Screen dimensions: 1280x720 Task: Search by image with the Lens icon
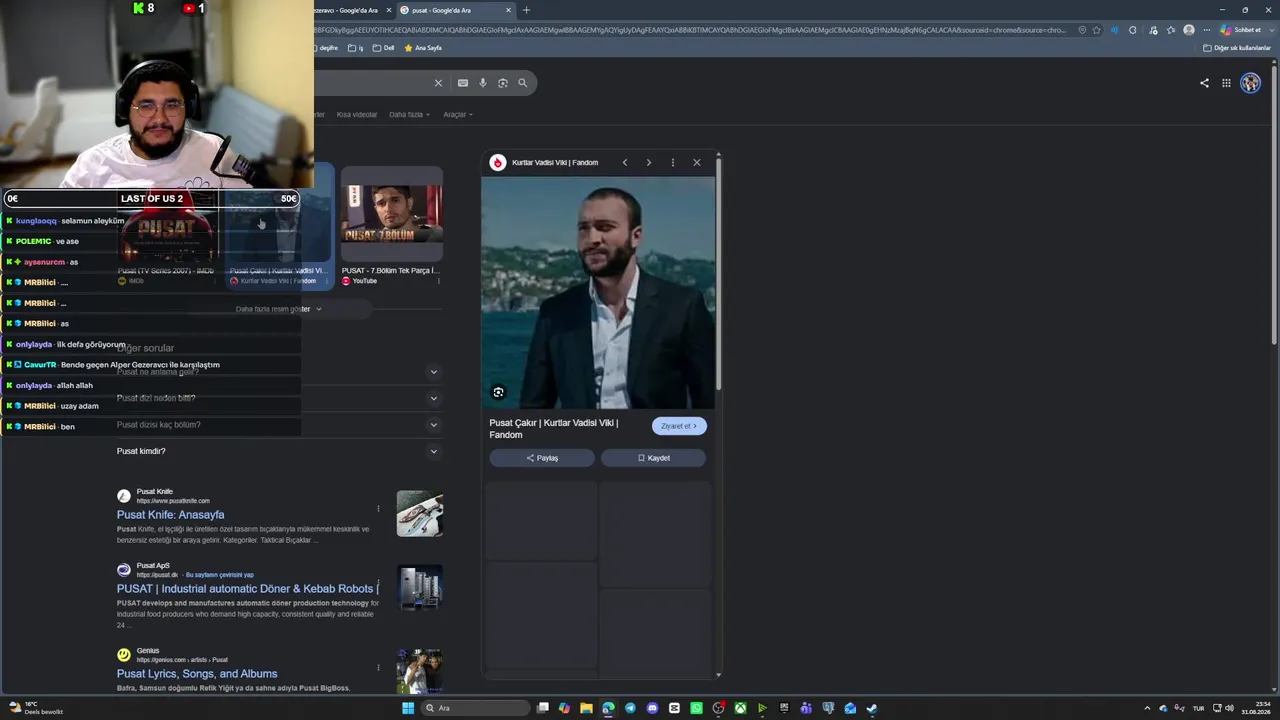click(x=502, y=83)
